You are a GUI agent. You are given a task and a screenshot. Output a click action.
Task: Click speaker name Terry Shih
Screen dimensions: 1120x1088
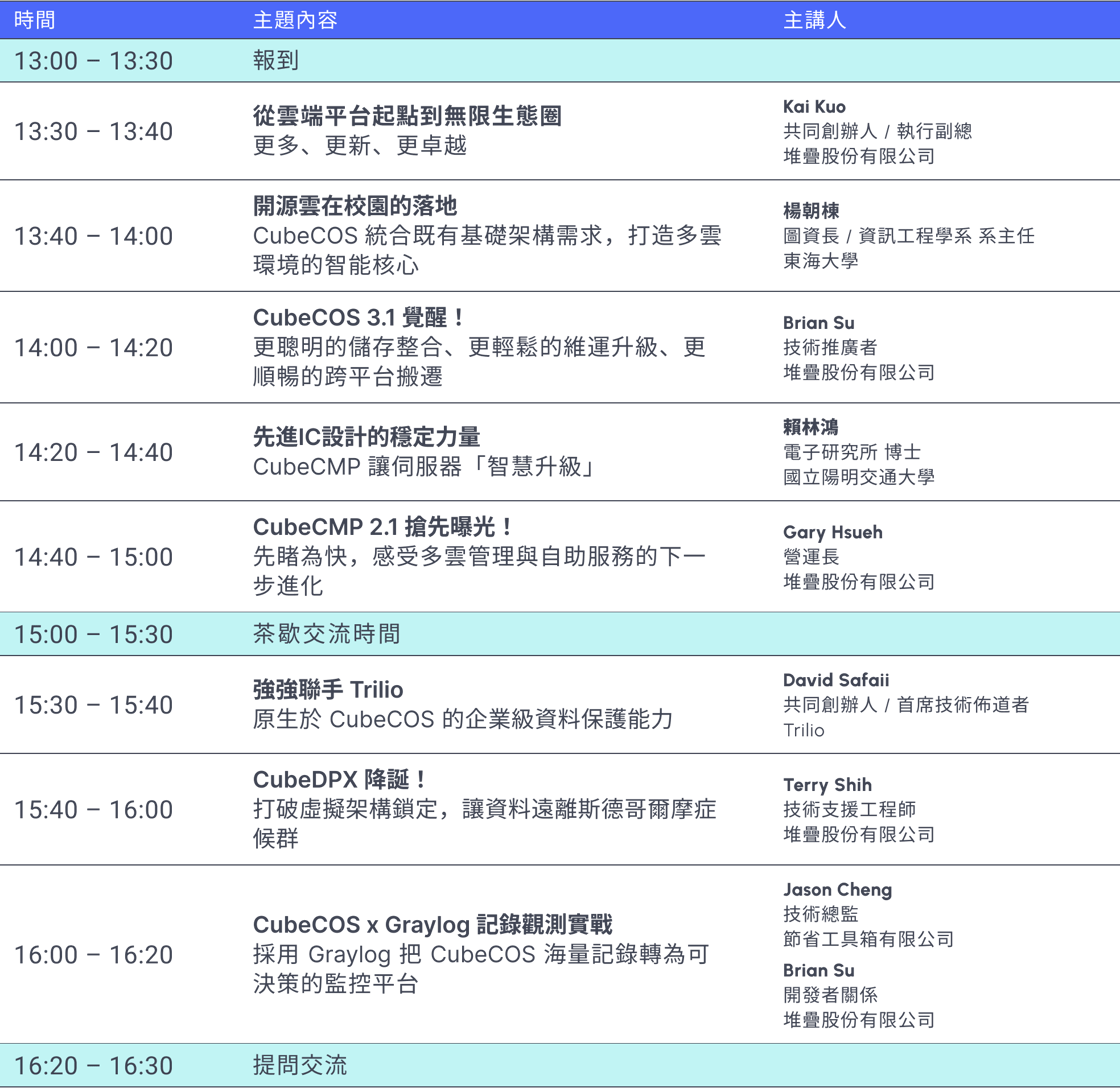pos(827,785)
